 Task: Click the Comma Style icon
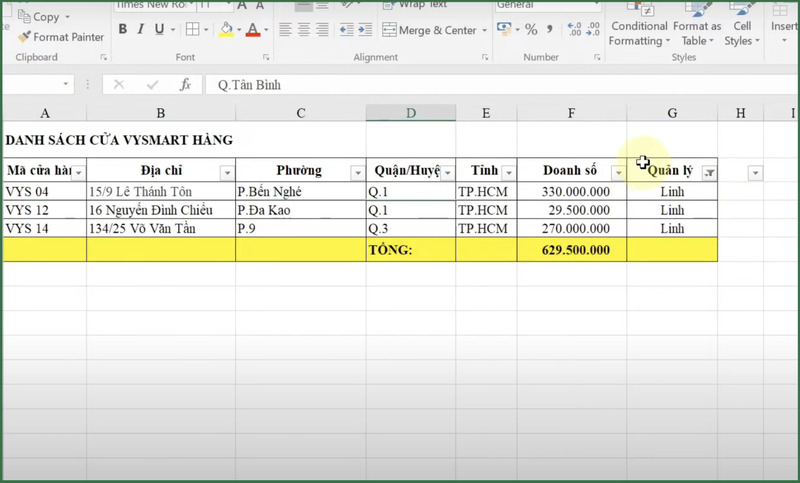click(x=550, y=30)
